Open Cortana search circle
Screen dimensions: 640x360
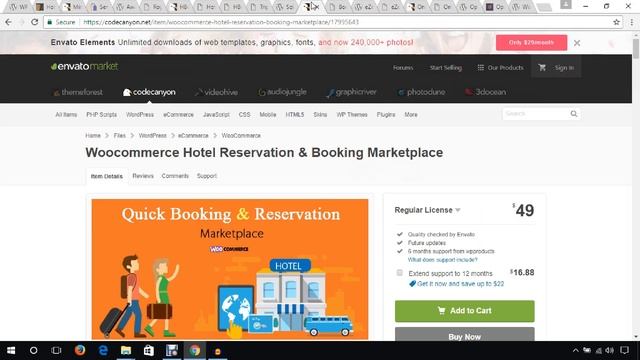[x=33, y=351]
